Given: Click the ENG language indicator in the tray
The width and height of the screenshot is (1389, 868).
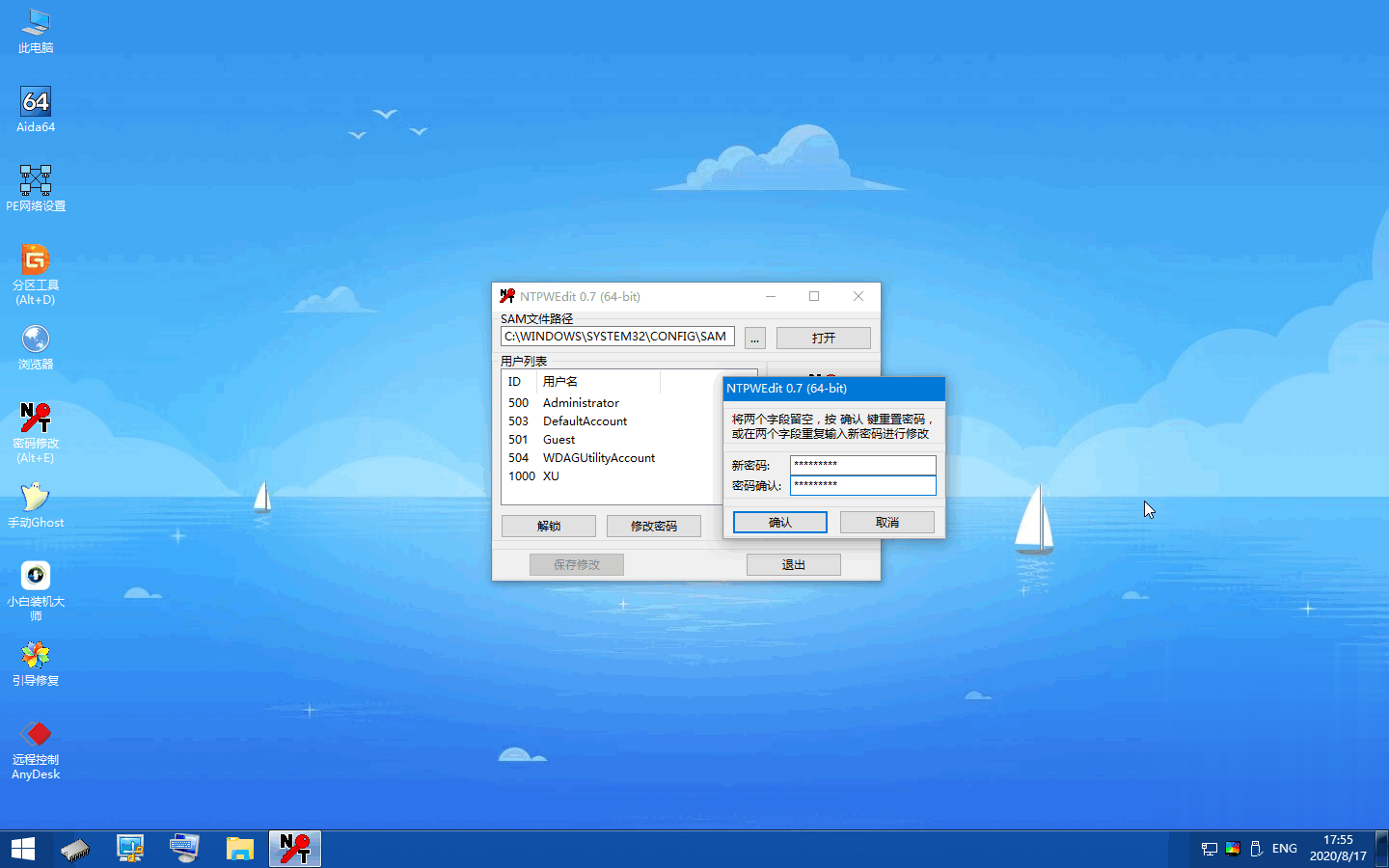Looking at the screenshot, I should pos(1284,849).
